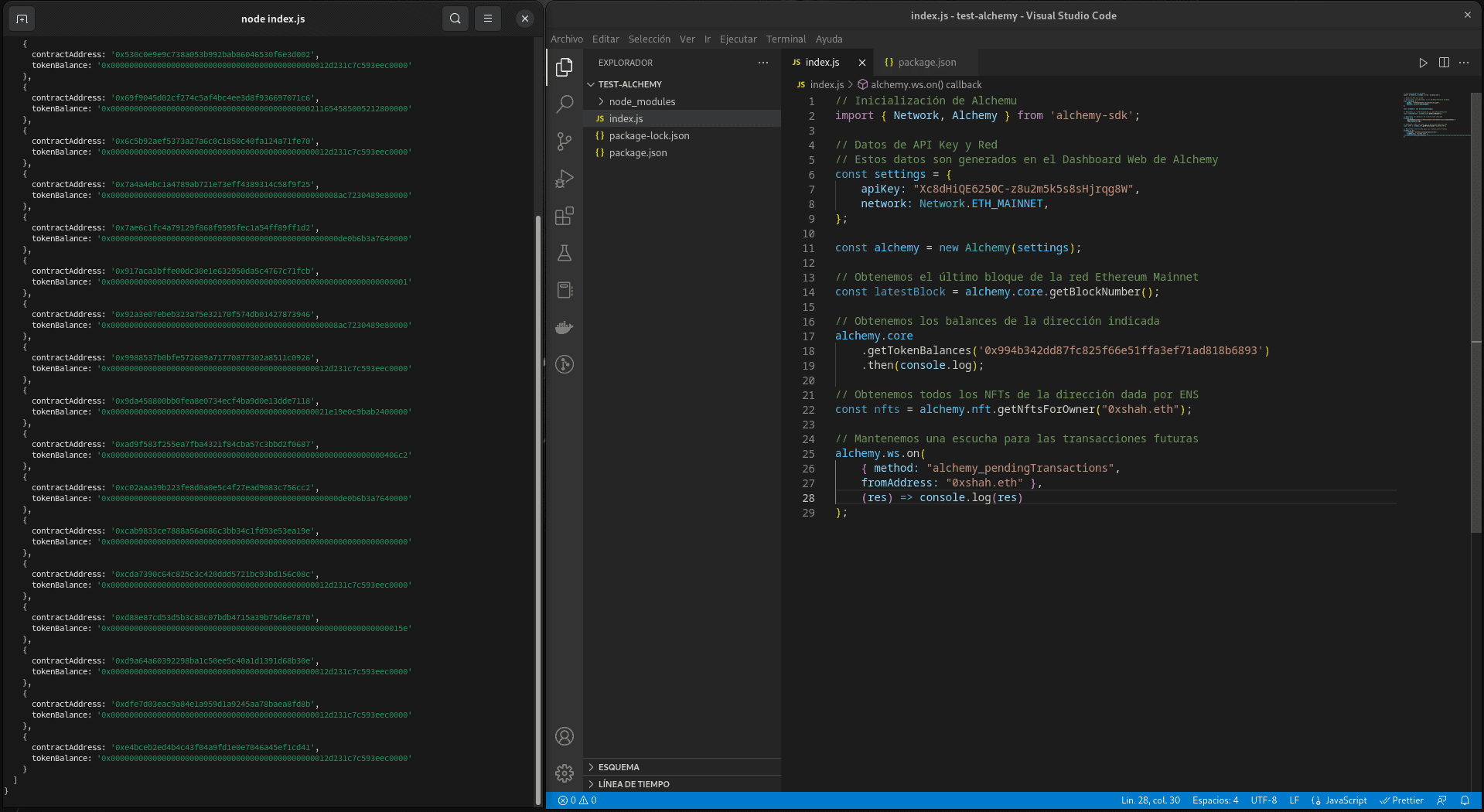
Task: Open the Ayuda menu
Action: point(829,39)
